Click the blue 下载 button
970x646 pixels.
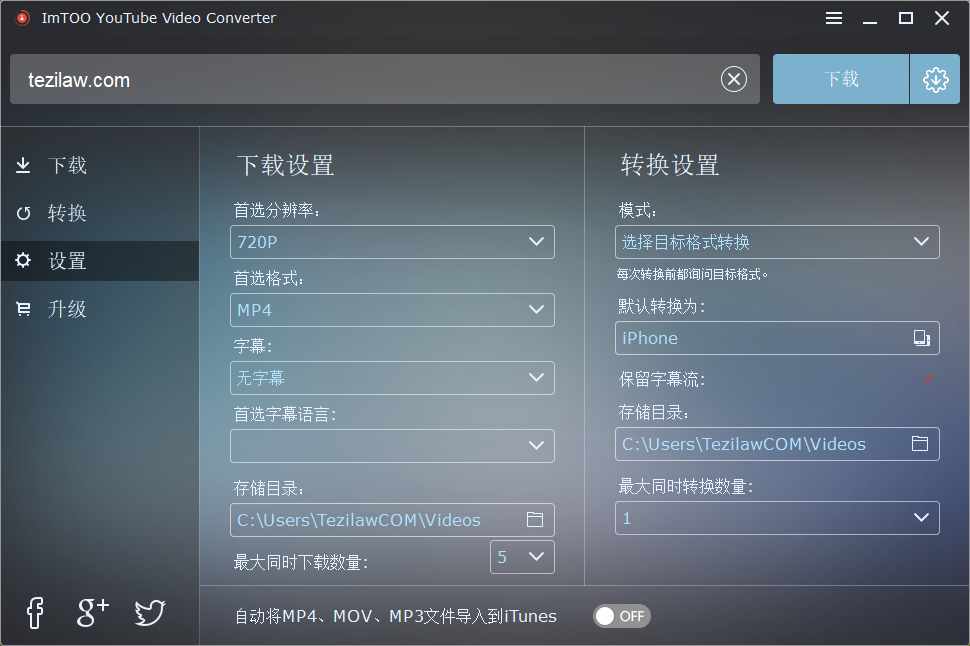841,80
